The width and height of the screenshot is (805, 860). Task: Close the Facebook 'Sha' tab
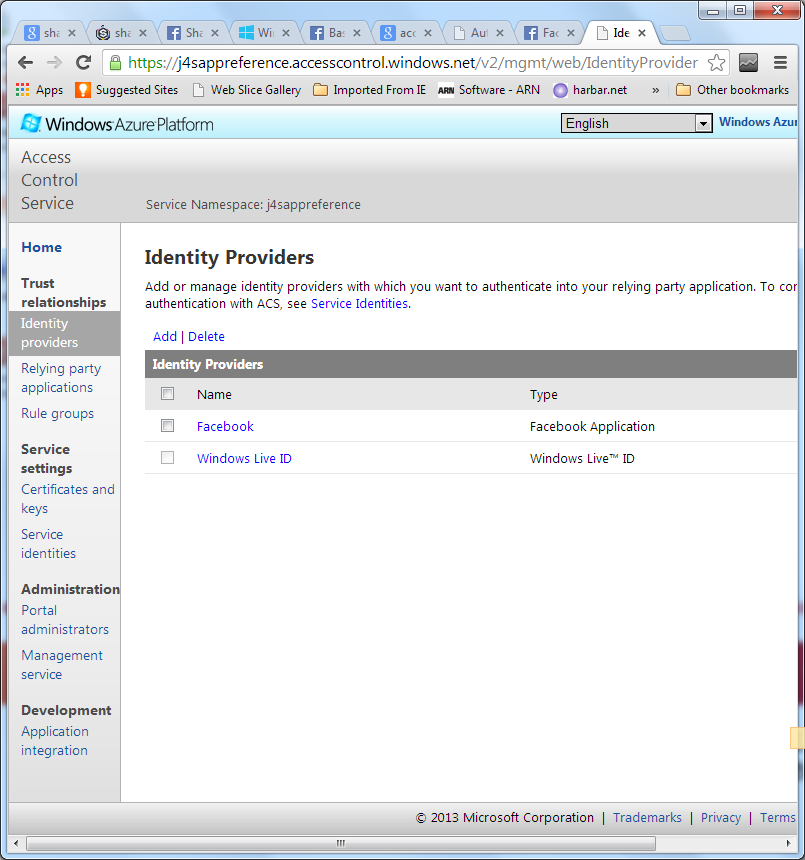215,33
